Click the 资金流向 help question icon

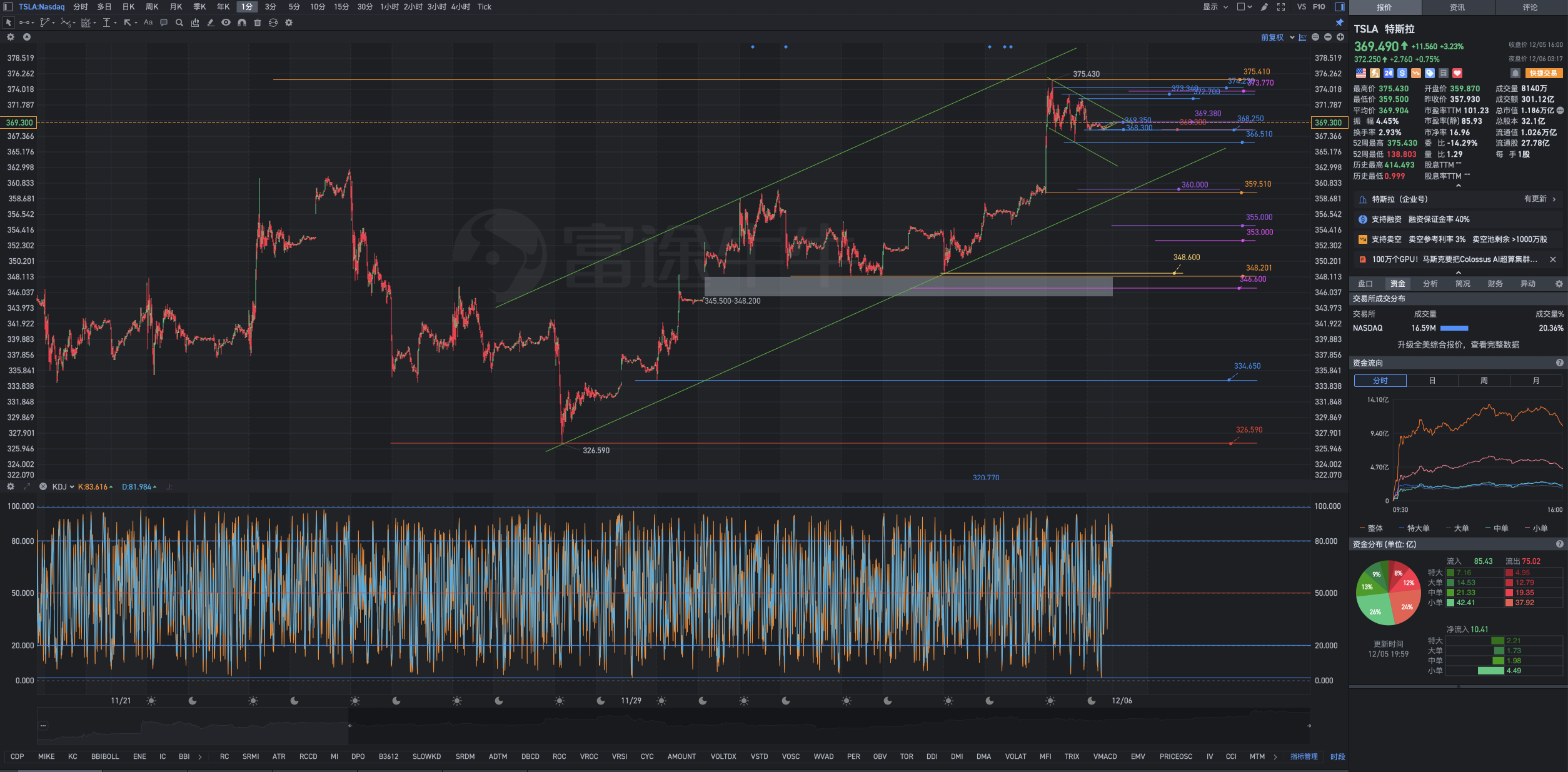pyautogui.click(x=1560, y=363)
